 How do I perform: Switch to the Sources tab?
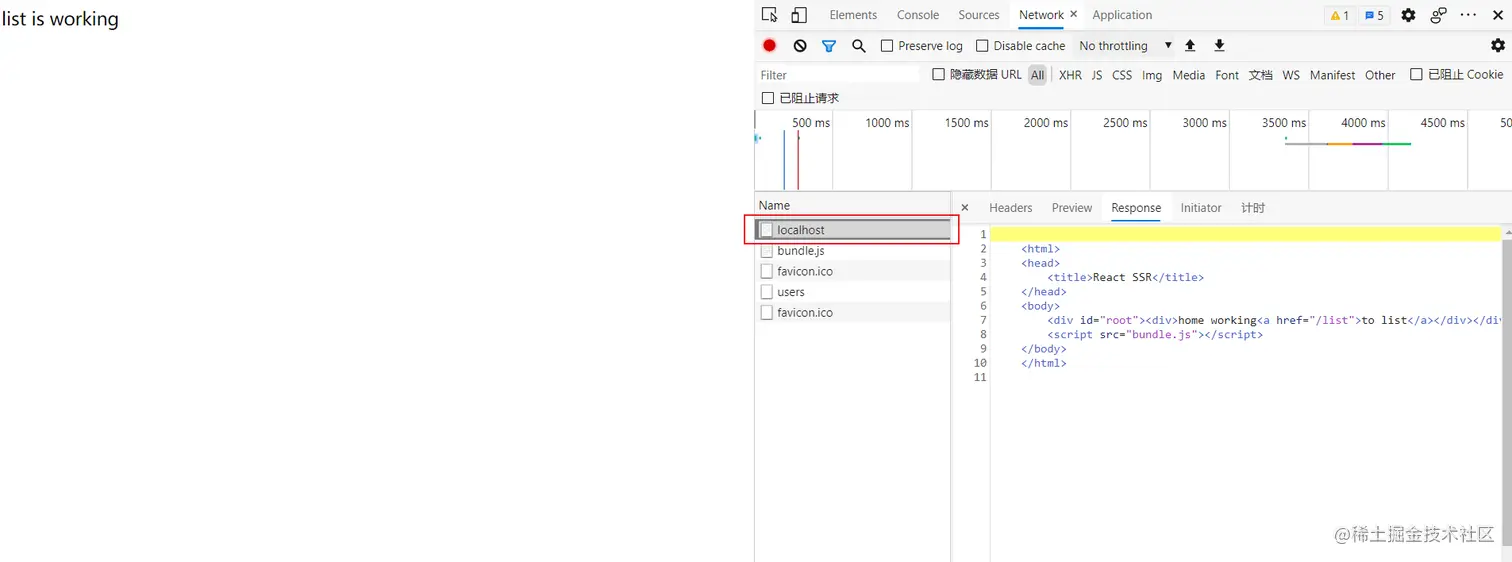click(x=979, y=15)
